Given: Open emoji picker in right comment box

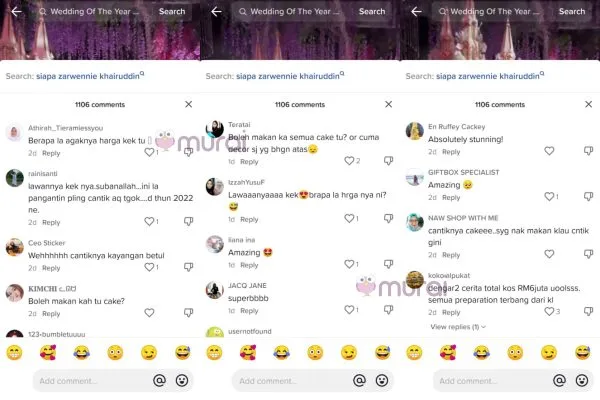Looking at the screenshot, I should pyautogui.click(x=582, y=380).
